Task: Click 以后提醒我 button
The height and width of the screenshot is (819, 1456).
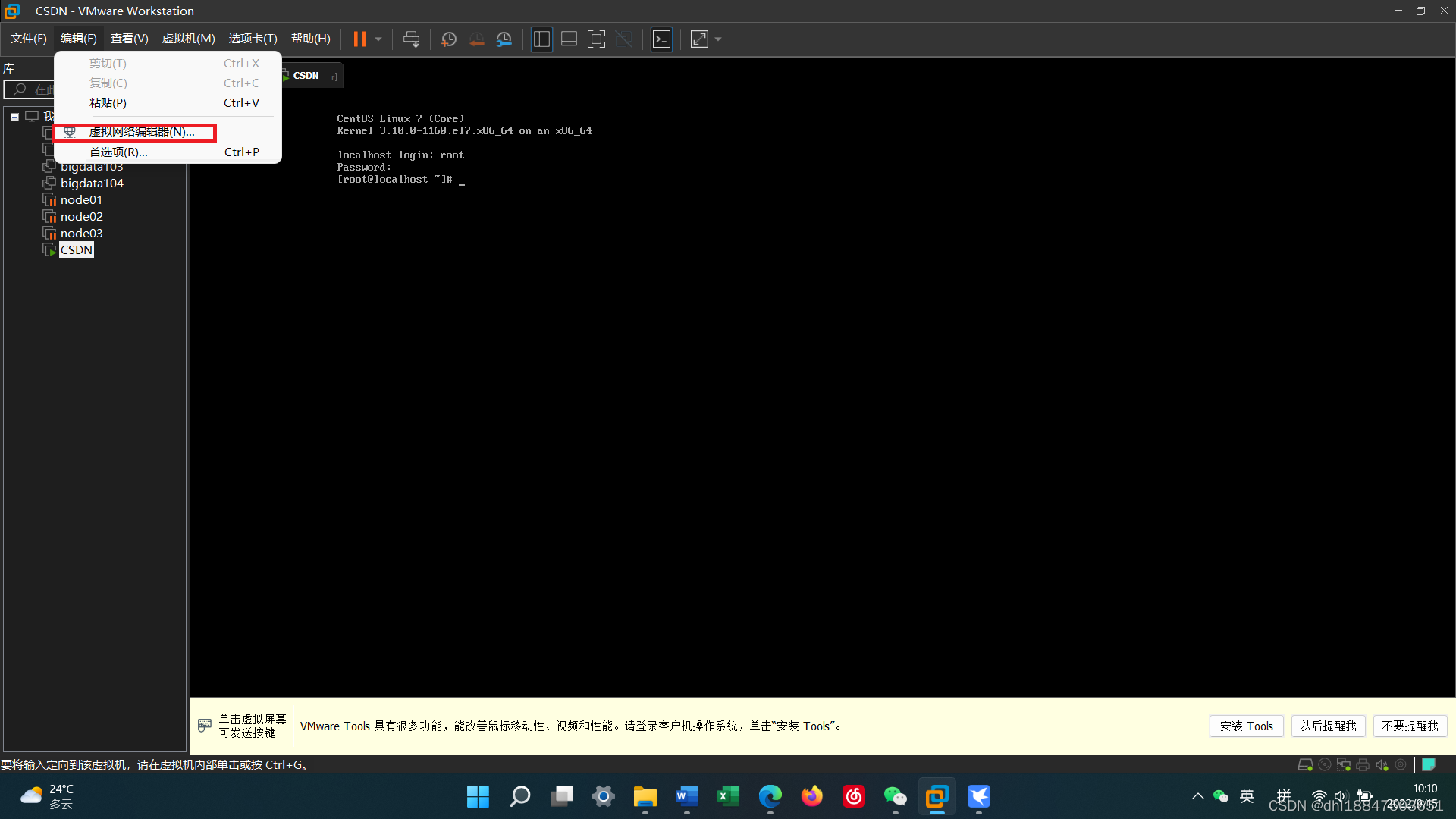Action: point(1328,726)
